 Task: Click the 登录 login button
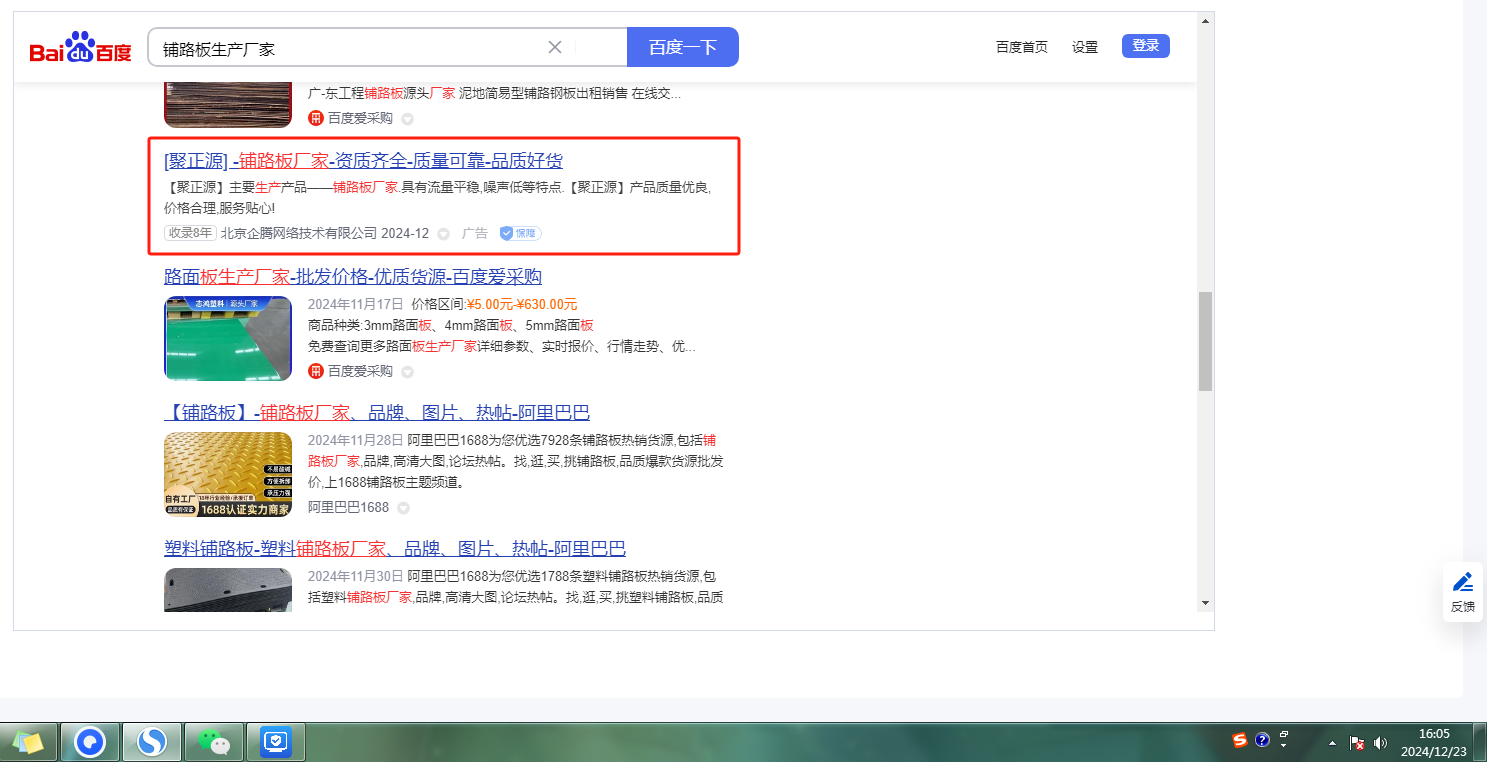pyautogui.click(x=1146, y=45)
